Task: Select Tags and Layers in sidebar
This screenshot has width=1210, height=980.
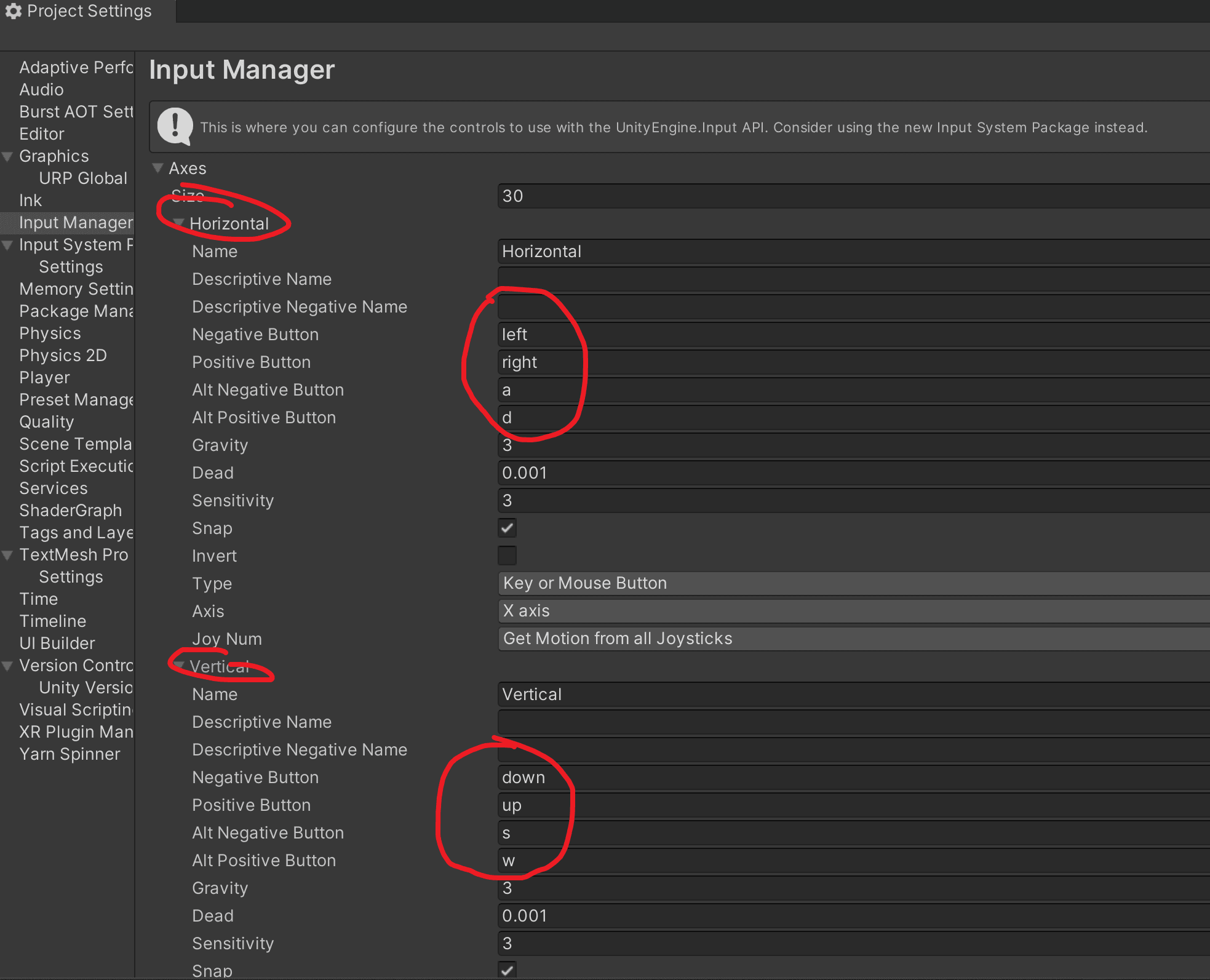Action: pyautogui.click(x=76, y=533)
